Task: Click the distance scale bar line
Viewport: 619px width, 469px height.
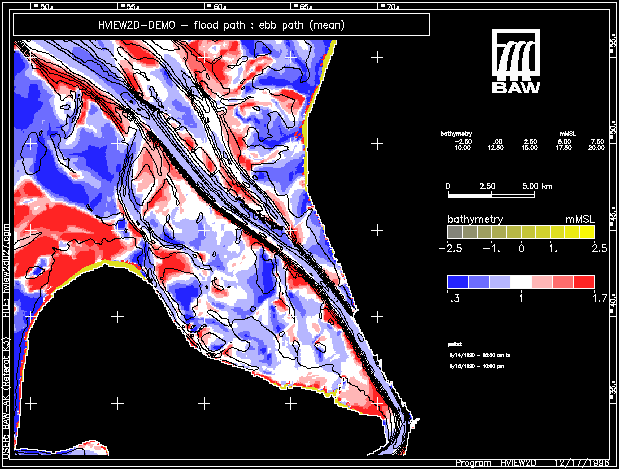Action: (491, 195)
